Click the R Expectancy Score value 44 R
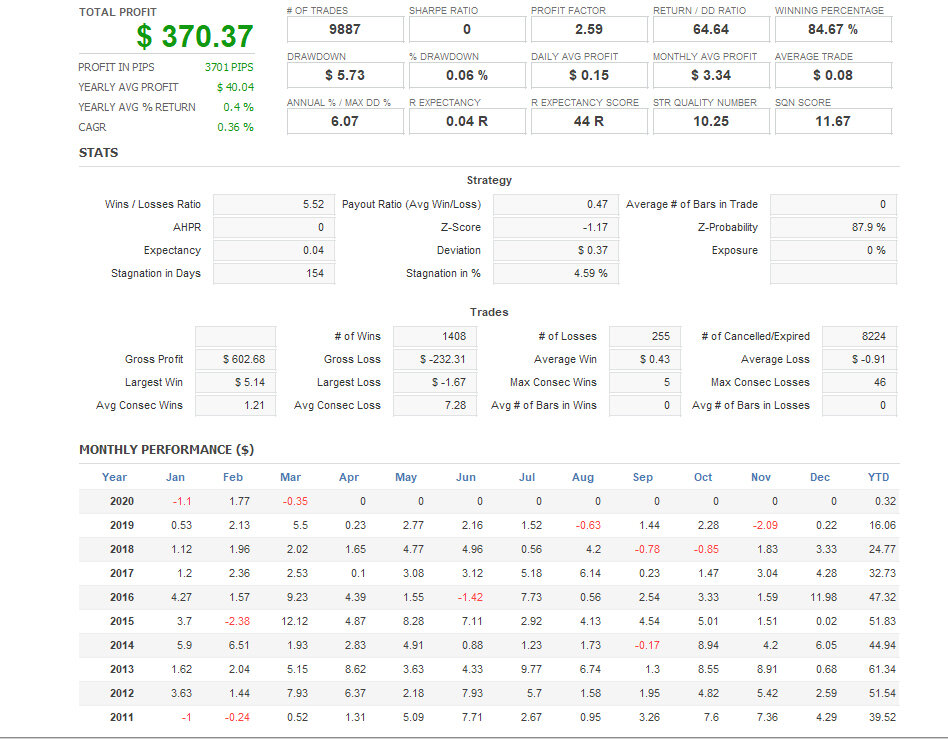The height and width of the screenshot is (739, 948). coord(589,121)
